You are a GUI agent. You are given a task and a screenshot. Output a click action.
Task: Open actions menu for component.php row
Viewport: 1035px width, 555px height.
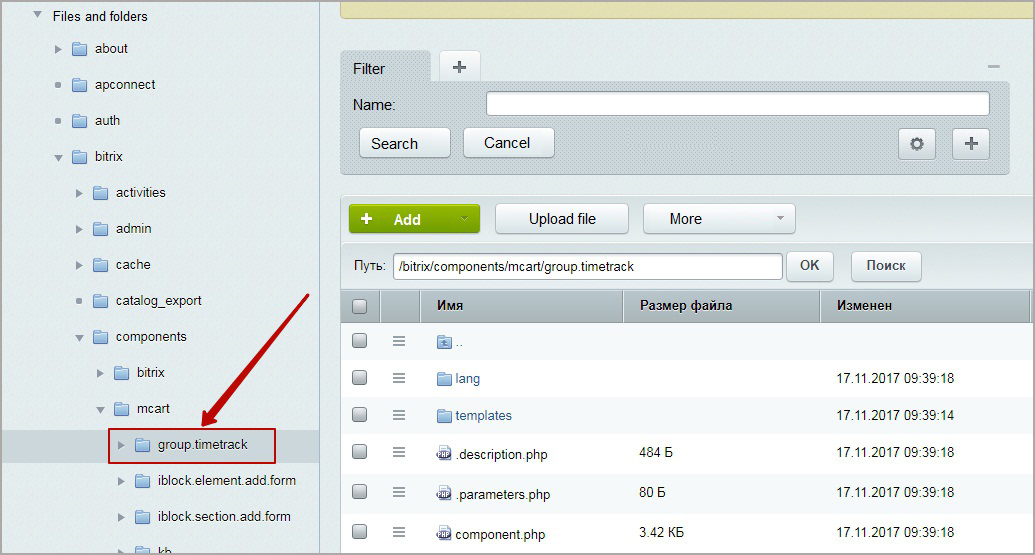pyautogui.click(x=399, y=532)
